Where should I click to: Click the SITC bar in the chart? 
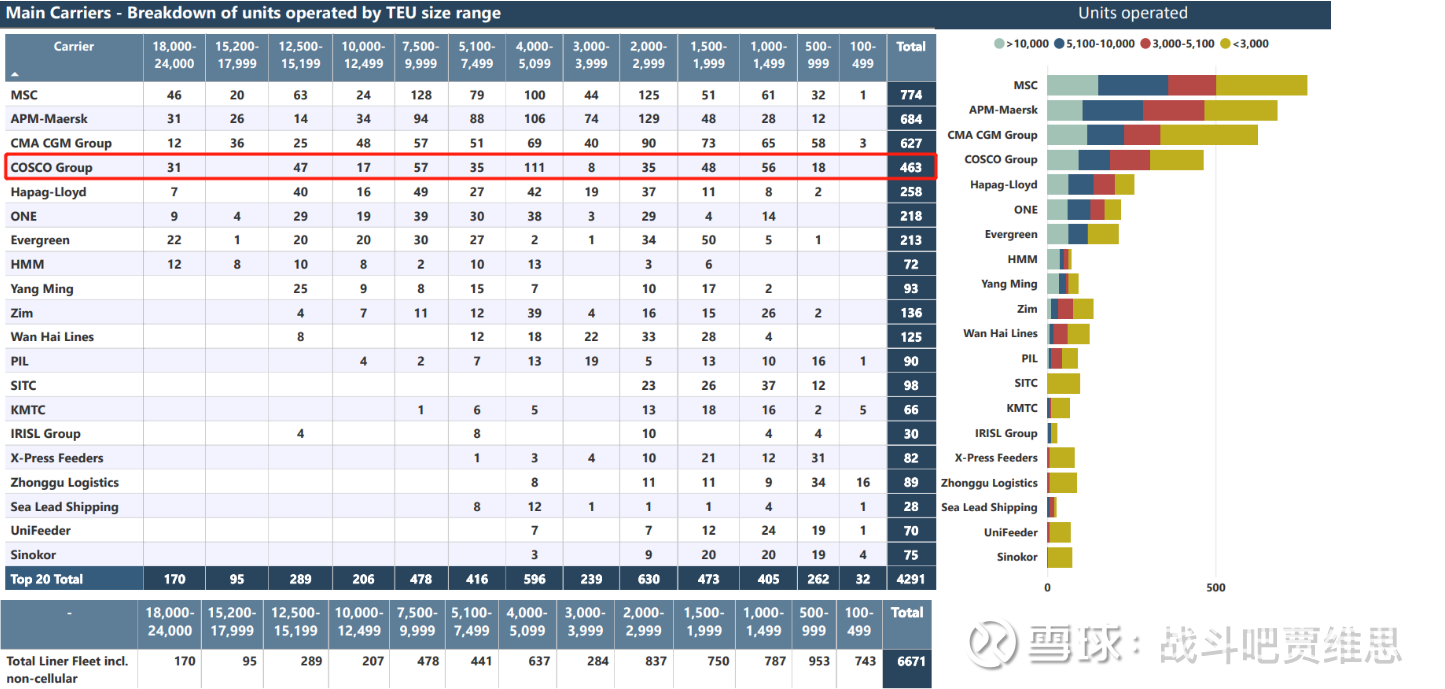1063,383
